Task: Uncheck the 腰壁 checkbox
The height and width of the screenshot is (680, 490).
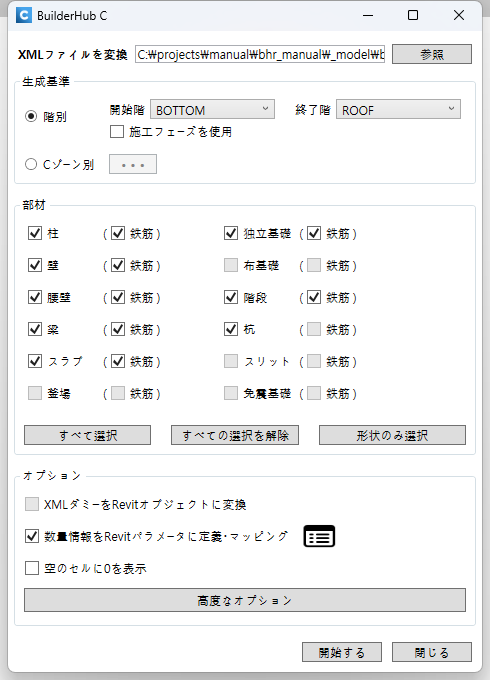Action: coord(35,298)
